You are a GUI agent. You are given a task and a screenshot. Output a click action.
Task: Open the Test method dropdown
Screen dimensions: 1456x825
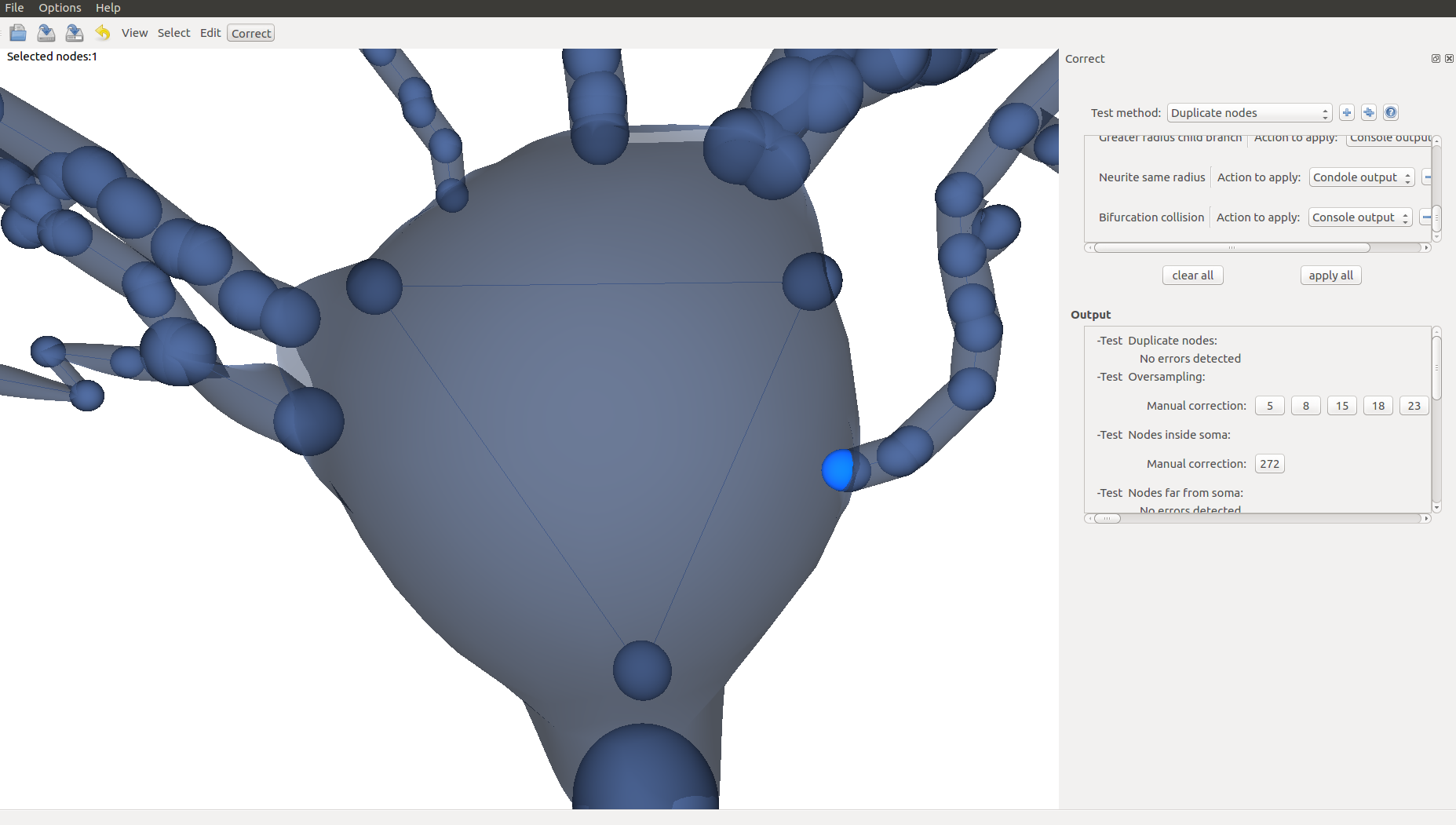[x=1250, y=113]
